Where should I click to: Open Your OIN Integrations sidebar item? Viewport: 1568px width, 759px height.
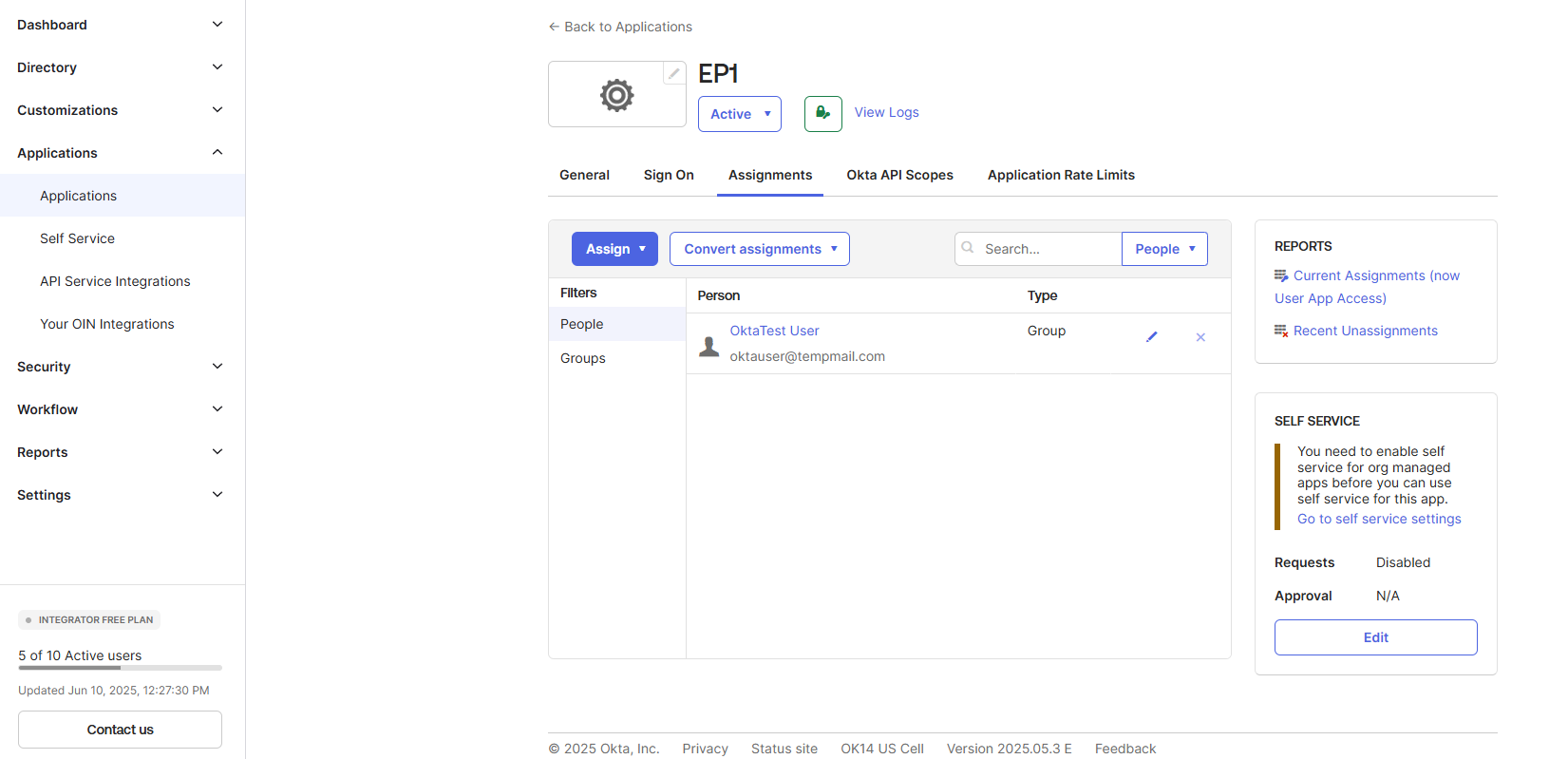[x=123, y=324]
